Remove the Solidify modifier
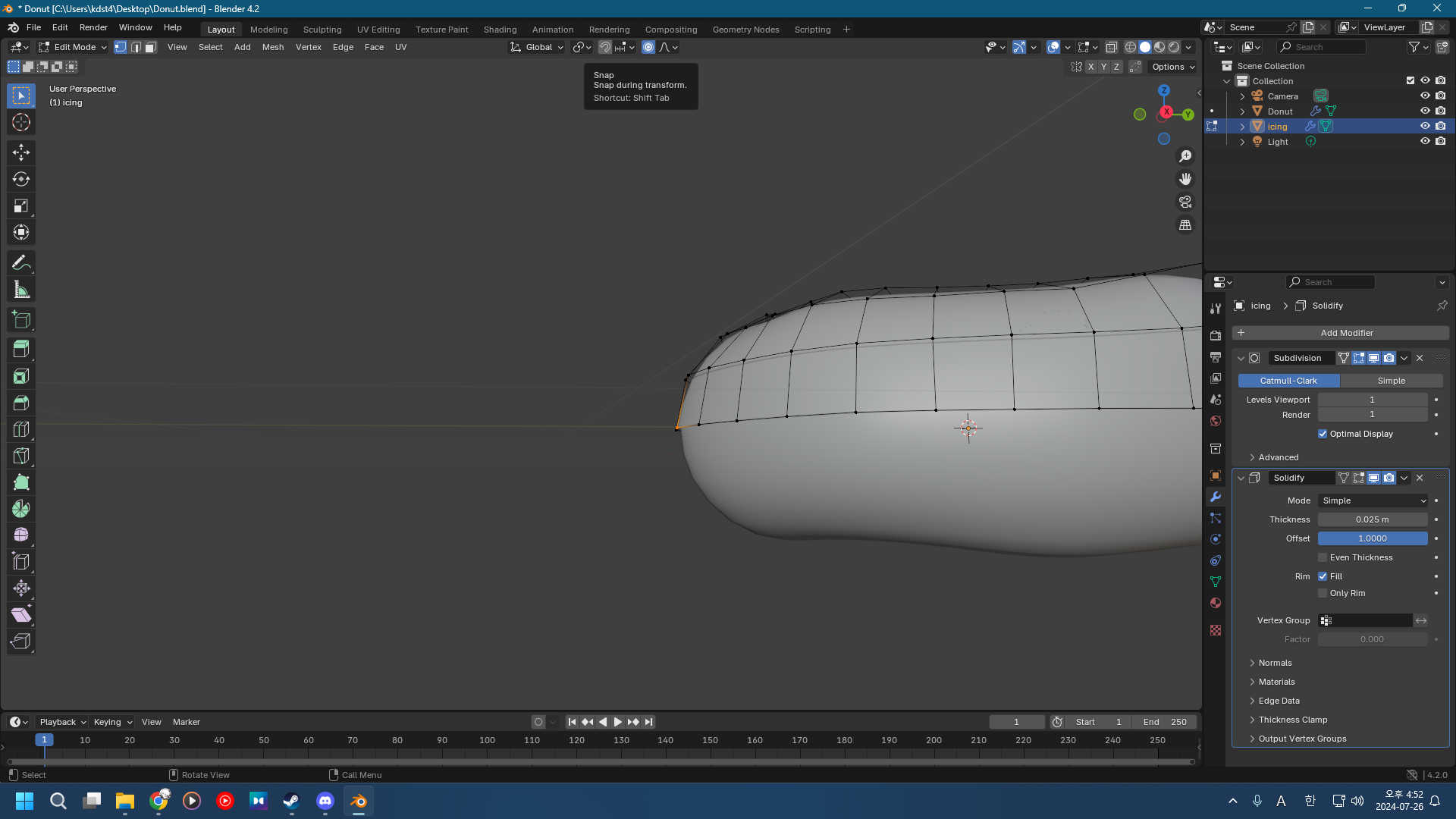The width and height of the screenshot is (1456, 819). [x=1420, y=478]
